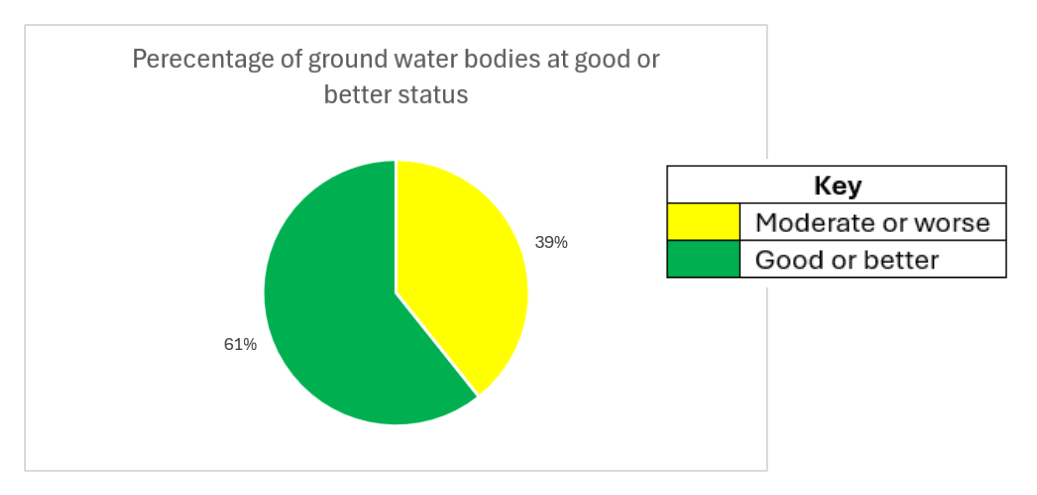Click the Key header cell
The width and height of the screenshot is (1037, 495).
tap(837, 185)
